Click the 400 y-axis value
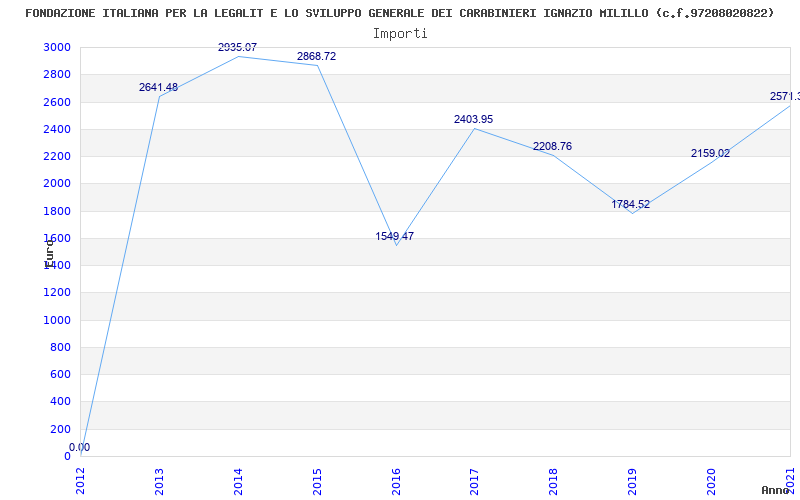This screenshot has height=500, width=800. (60, 402)
